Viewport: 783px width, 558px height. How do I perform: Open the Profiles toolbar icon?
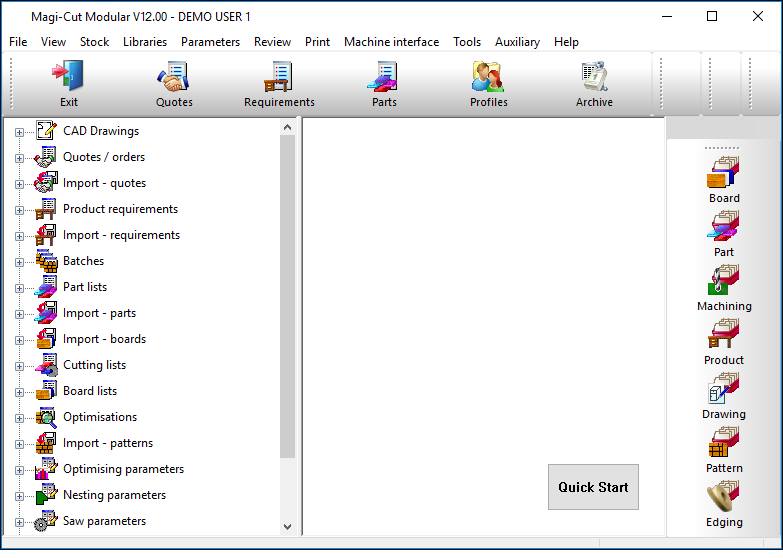coord(488,75)
